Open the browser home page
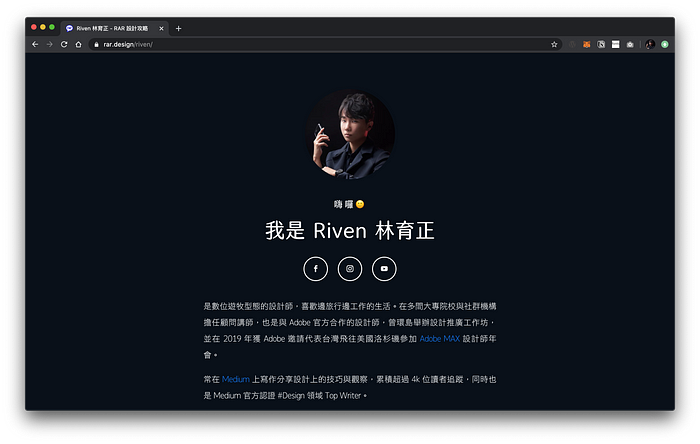Viewport: 700px width, 444px height. (79, 44)
